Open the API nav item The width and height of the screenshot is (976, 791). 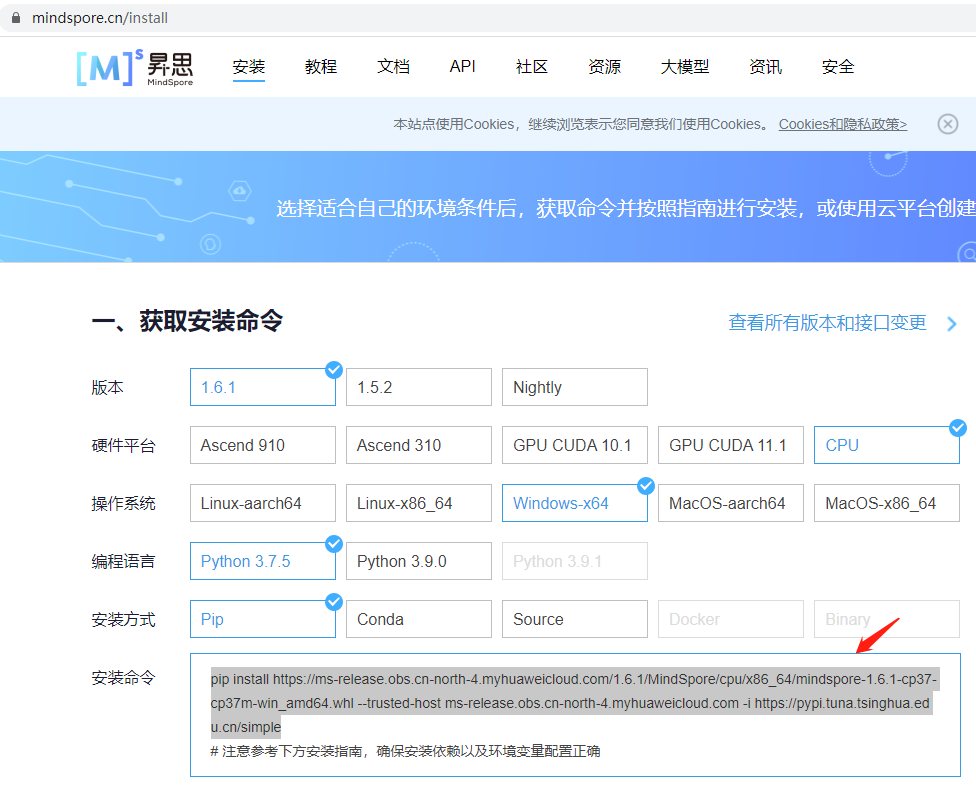pyautogui.click(x=462, y=67)
